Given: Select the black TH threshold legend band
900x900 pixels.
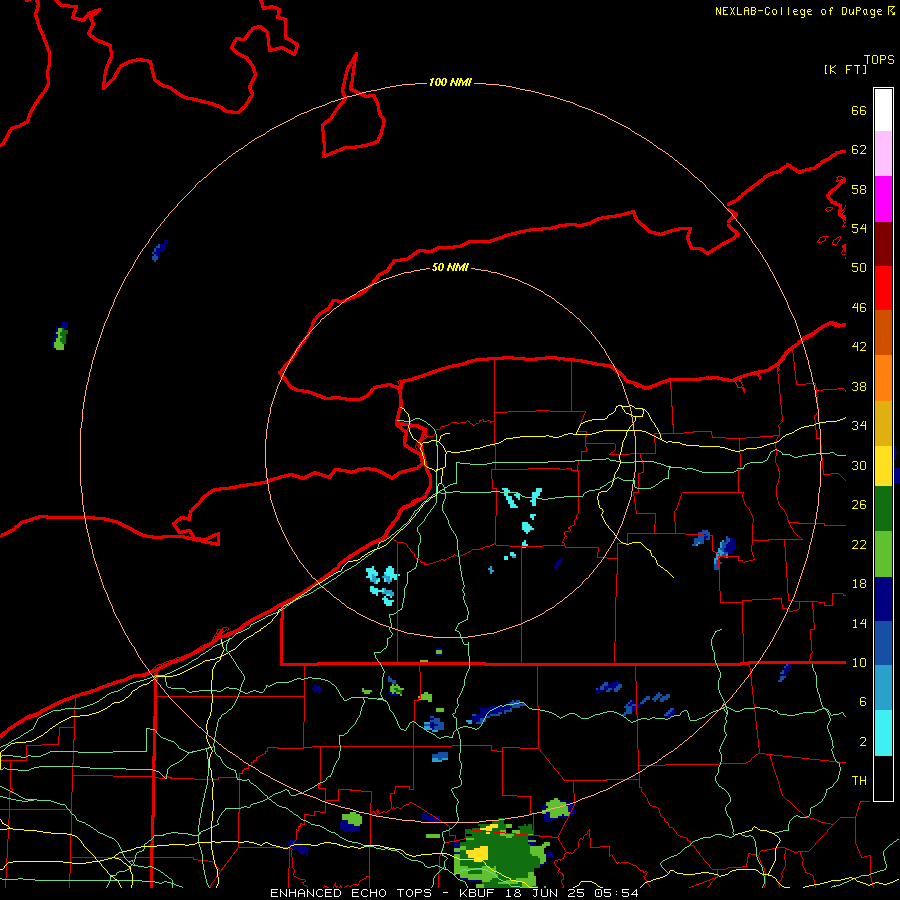Looking at the screenshot, I should [883, 778].
